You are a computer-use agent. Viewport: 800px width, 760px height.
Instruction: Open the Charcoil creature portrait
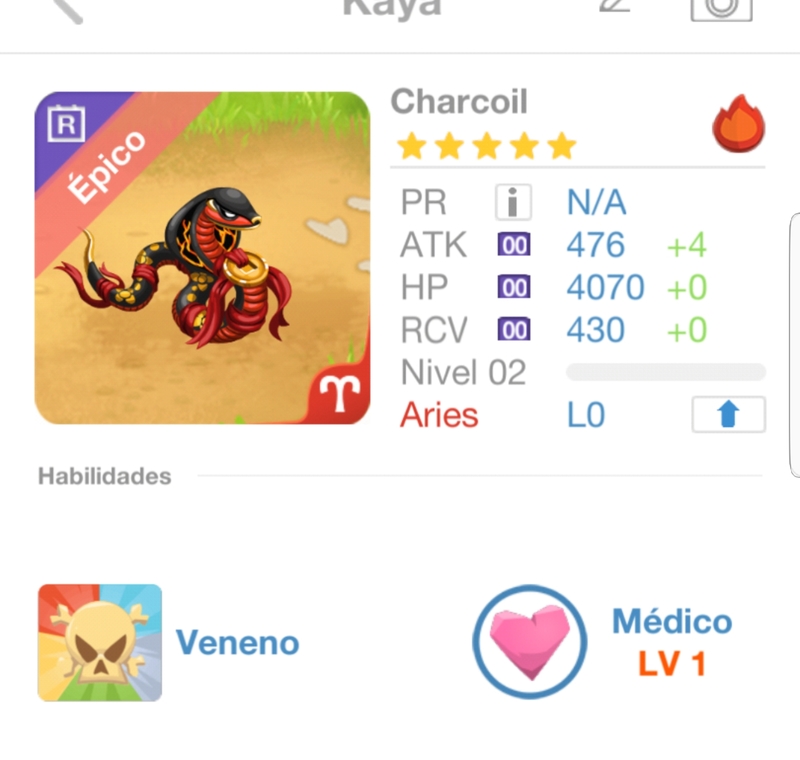(202, 258)
